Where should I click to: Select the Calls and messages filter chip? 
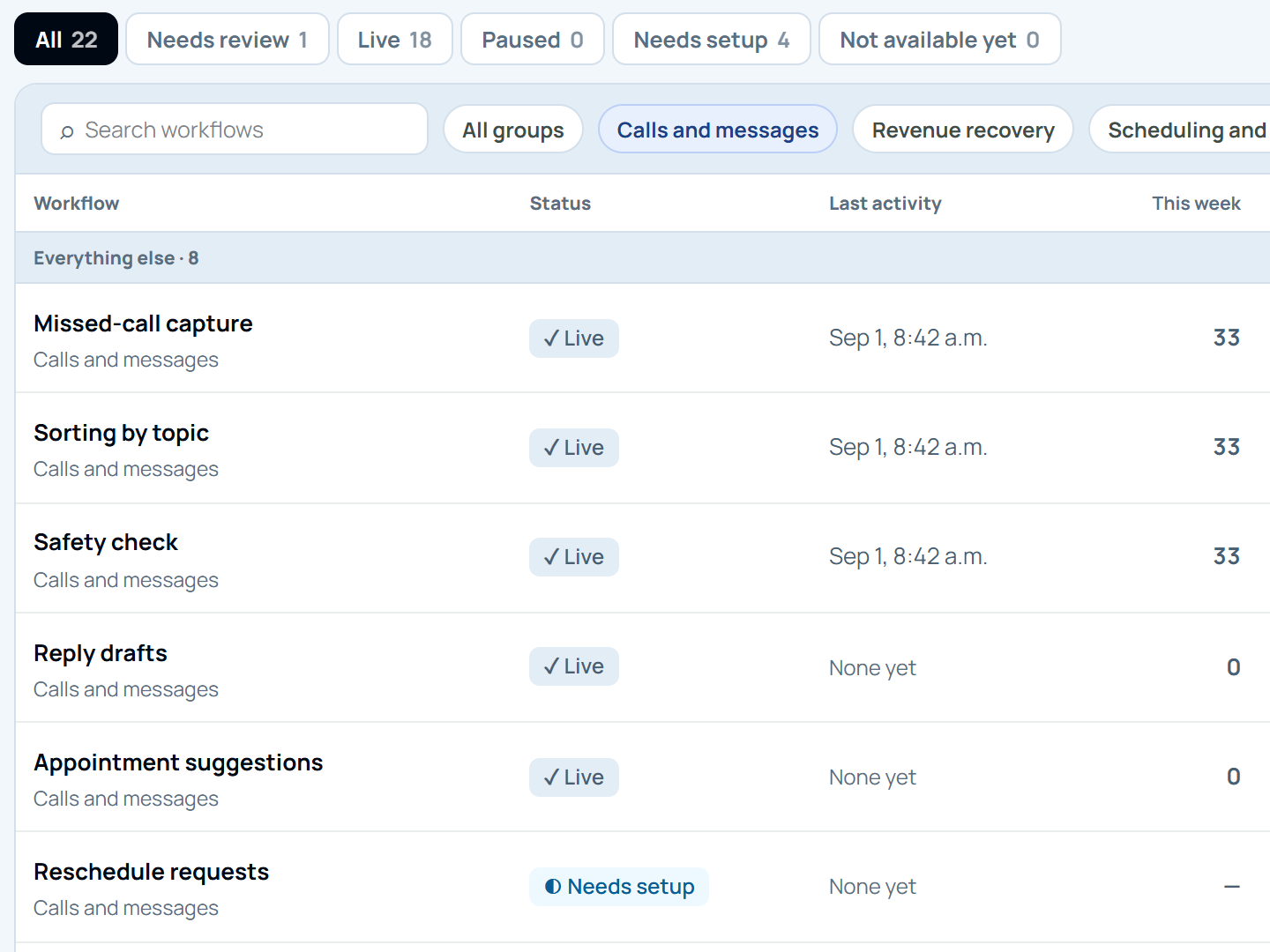[x=718, y=130]
